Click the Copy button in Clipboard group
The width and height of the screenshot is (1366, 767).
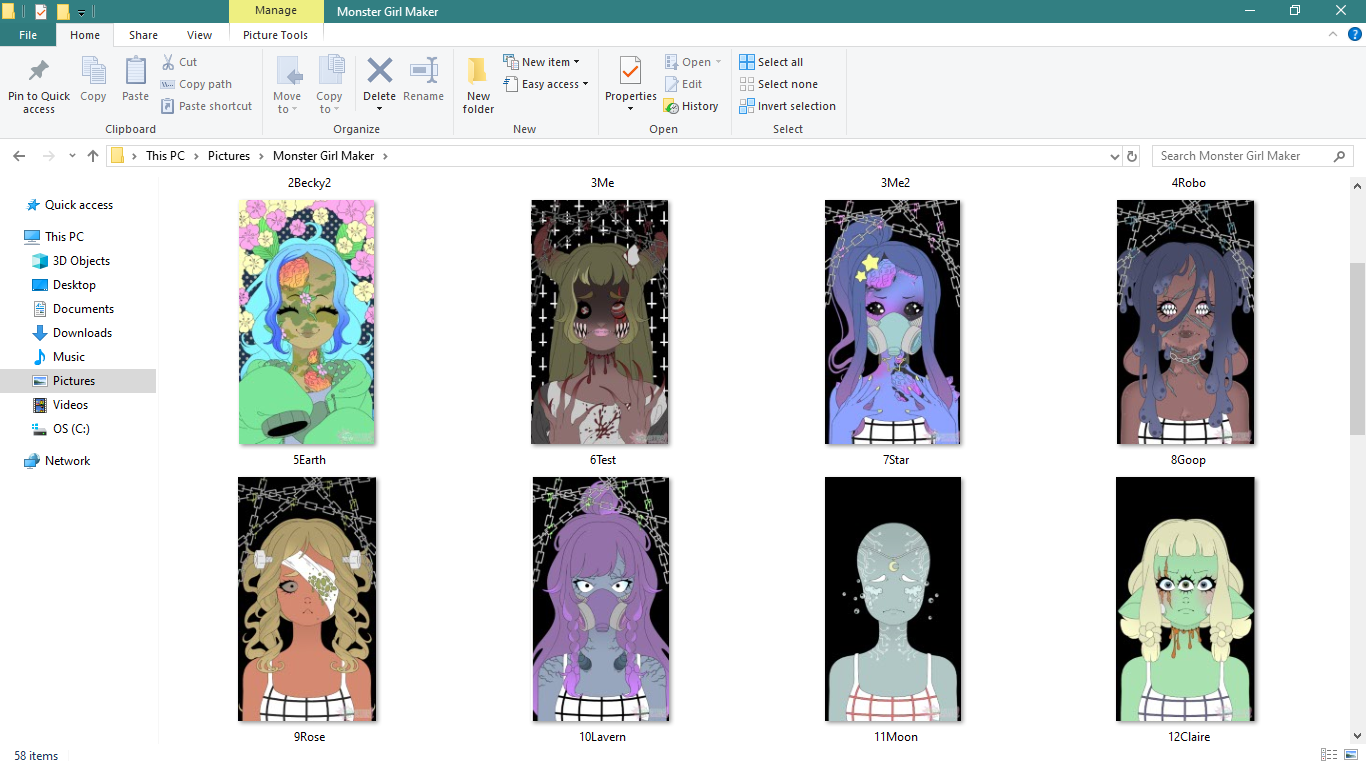tap(93, 80)
